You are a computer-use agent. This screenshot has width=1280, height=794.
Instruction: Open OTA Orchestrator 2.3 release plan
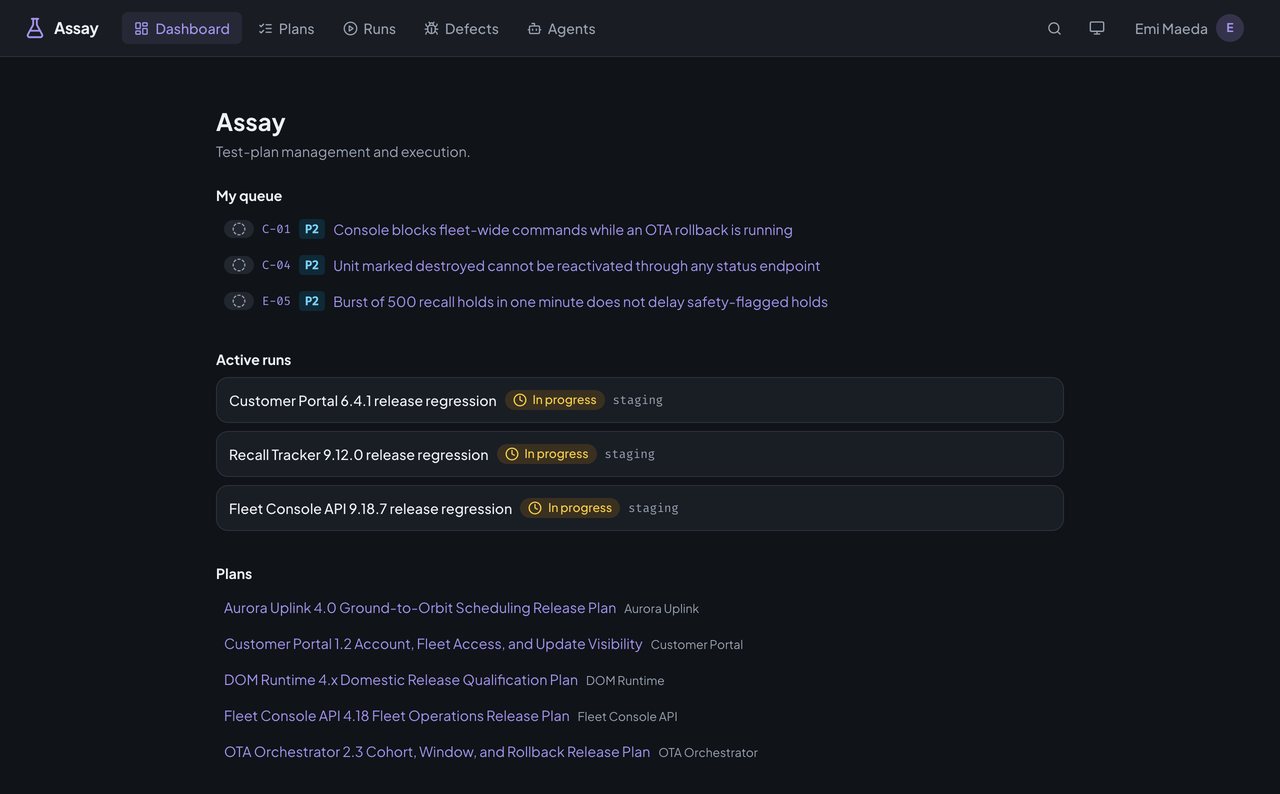pos(437,752)
